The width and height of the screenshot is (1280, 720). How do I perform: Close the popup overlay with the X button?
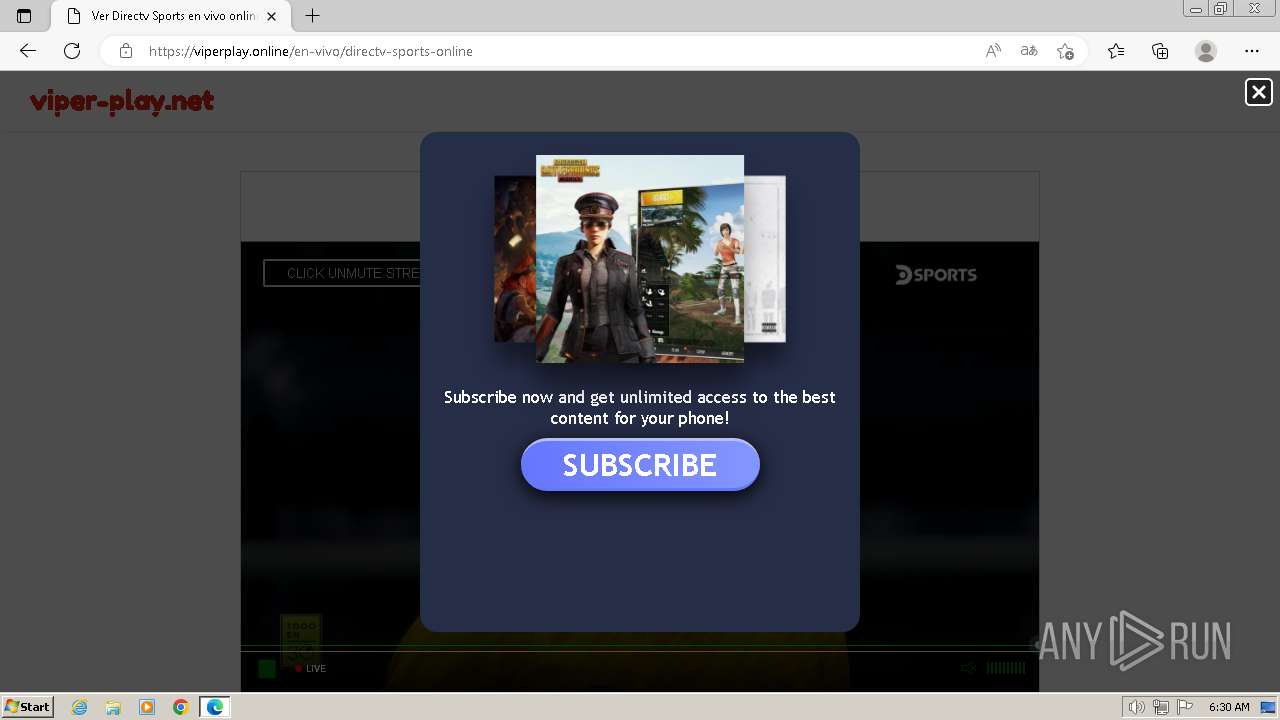click(x=1258, y=92)
